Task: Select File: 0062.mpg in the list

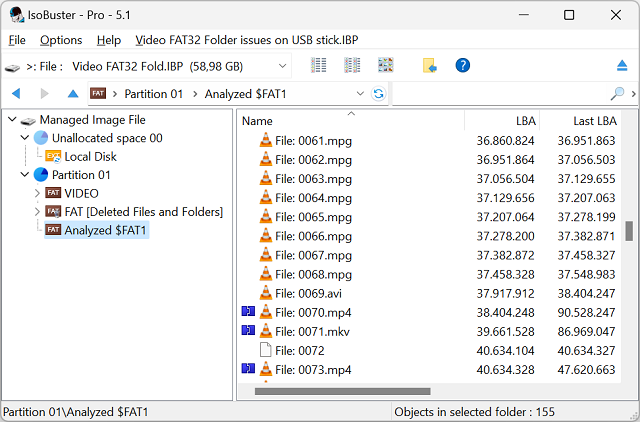Action: pyautogui.click(x=313, y=160)
